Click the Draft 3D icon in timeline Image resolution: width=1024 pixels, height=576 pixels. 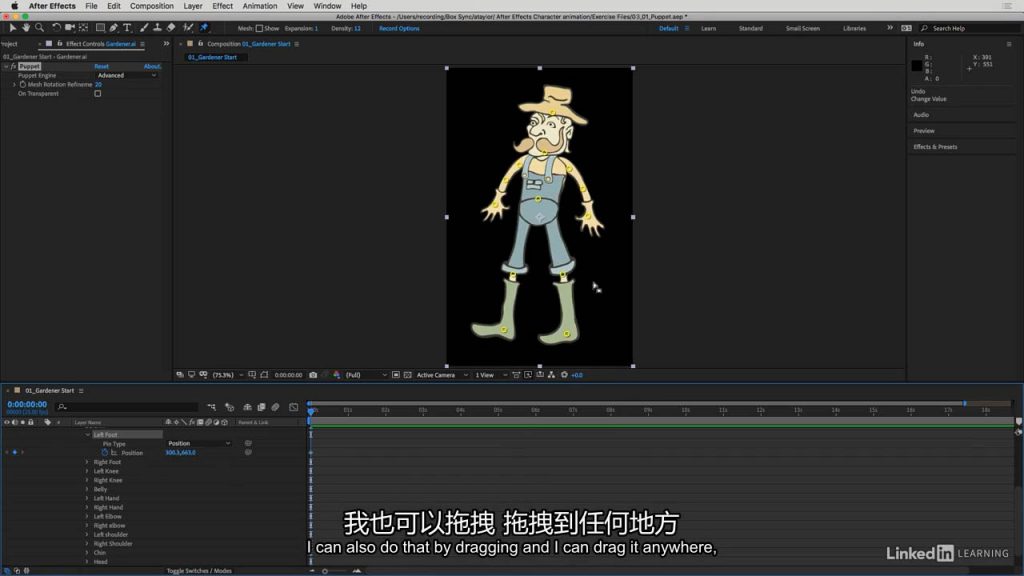(x=229, y=407)
